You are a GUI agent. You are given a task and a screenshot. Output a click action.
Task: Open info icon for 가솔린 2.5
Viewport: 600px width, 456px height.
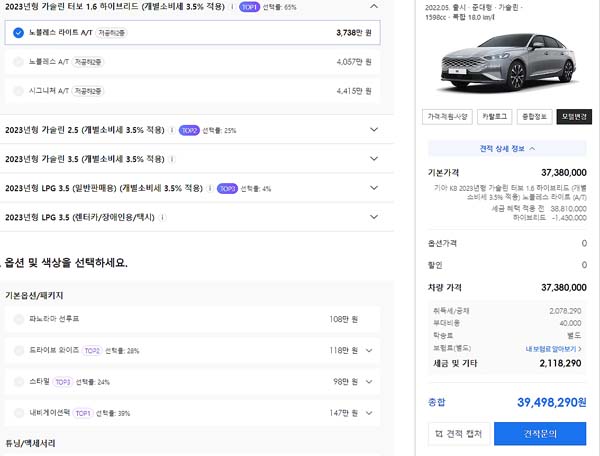click(x=172, y=130)
